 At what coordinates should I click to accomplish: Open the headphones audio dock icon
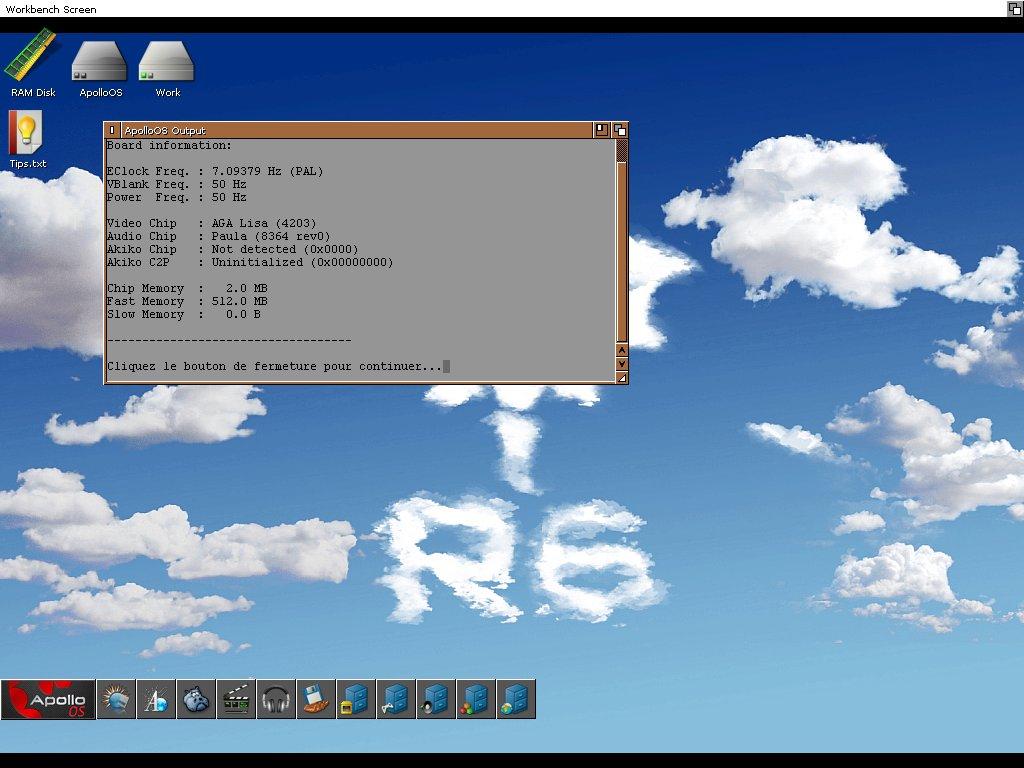click(276, 699)
